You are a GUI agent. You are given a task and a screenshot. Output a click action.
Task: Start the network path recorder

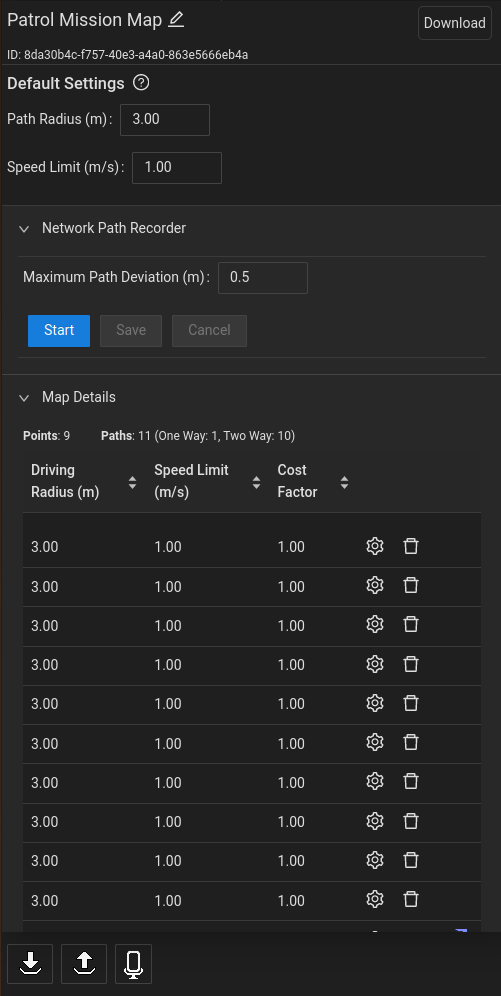[x=59, y=330]
